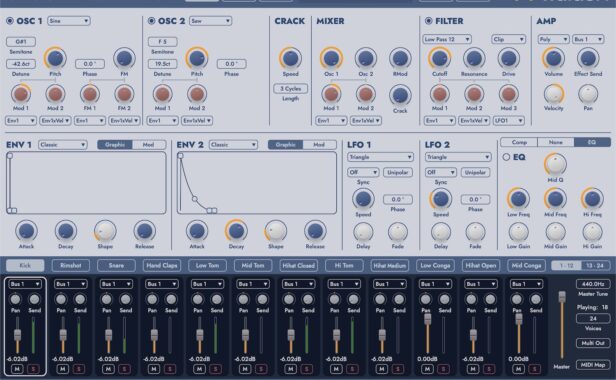Open the LFO 2 Sync Off dropdown
Viewport: 616px width, 380px height.
[441, 173]
